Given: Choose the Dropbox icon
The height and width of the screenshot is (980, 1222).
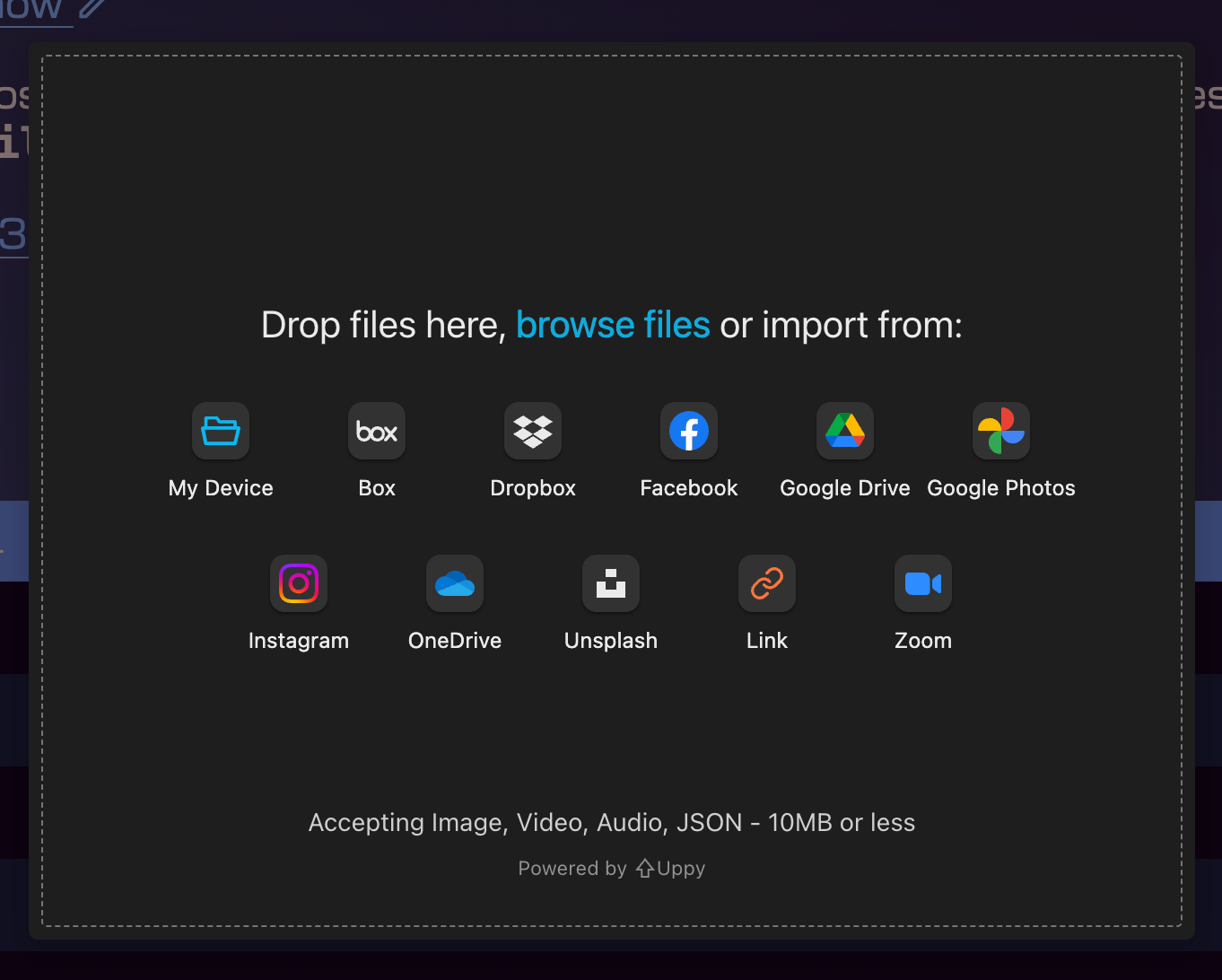Looking at the screenshot, I should point(533,431).
